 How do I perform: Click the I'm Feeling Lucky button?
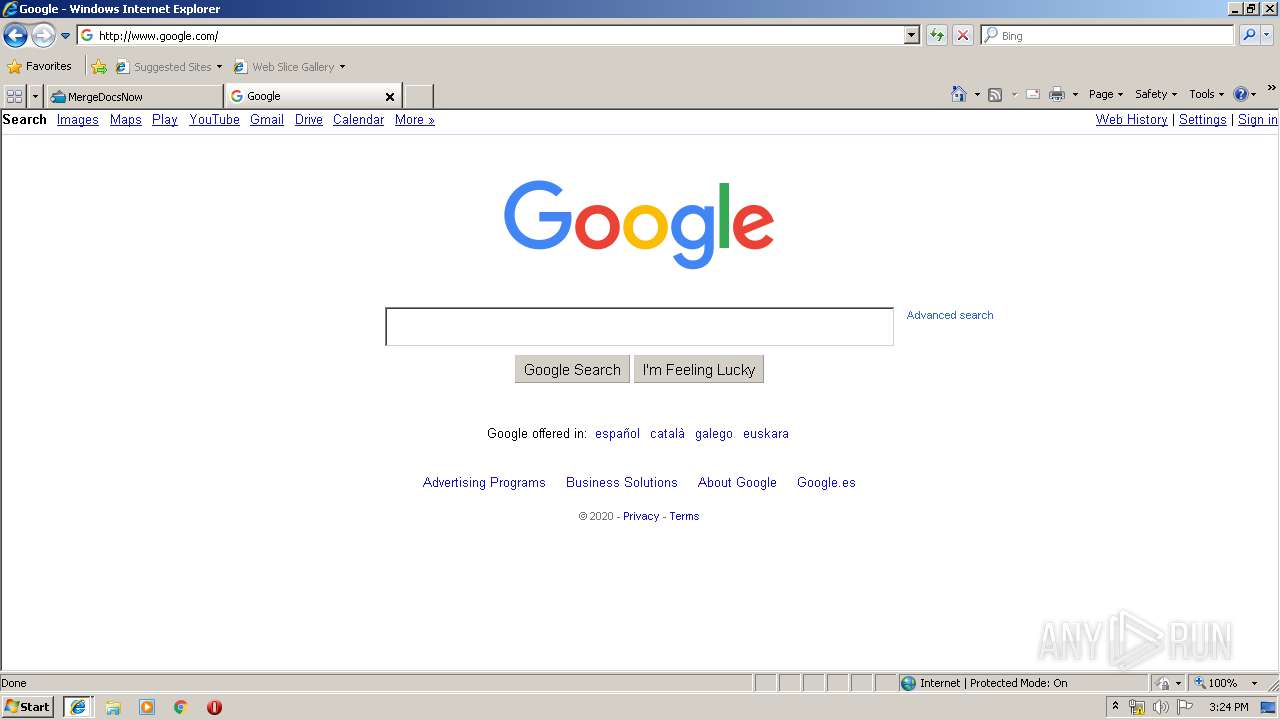[x=699, y=369]
